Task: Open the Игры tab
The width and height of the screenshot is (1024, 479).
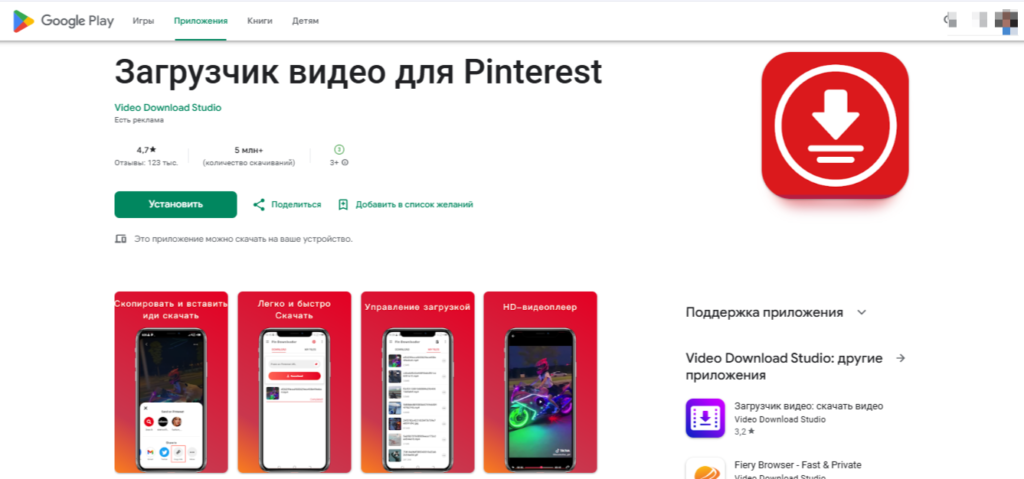Action: click(x=143, y=21)
